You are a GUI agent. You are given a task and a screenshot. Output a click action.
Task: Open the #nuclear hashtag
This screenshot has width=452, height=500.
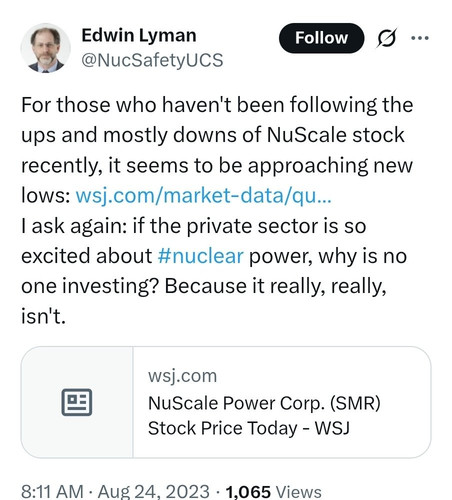click(x=201, y=256)
